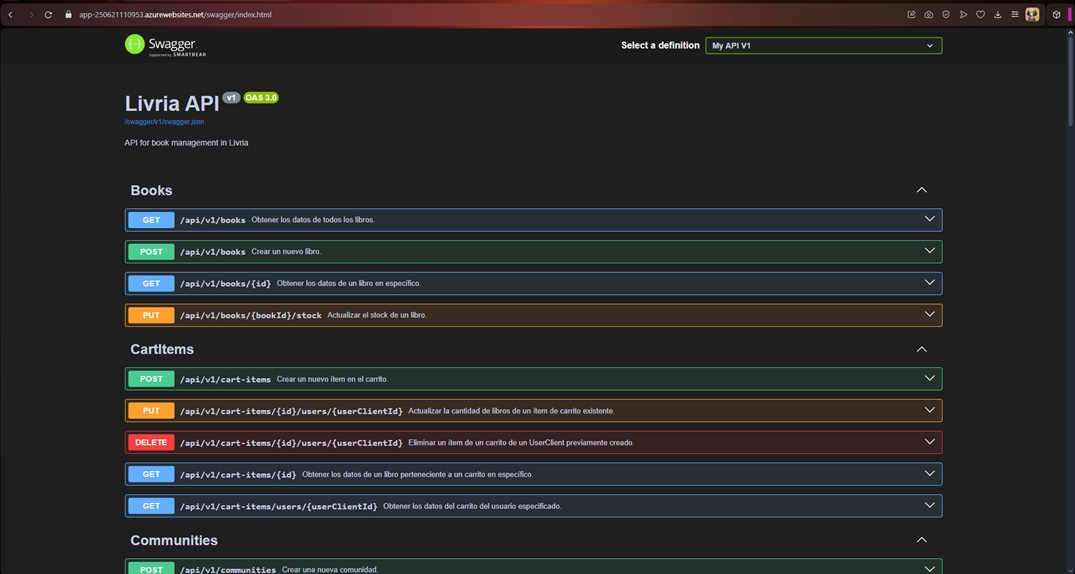
Task: Reload the Swagger page
Action: pos(49,14)
